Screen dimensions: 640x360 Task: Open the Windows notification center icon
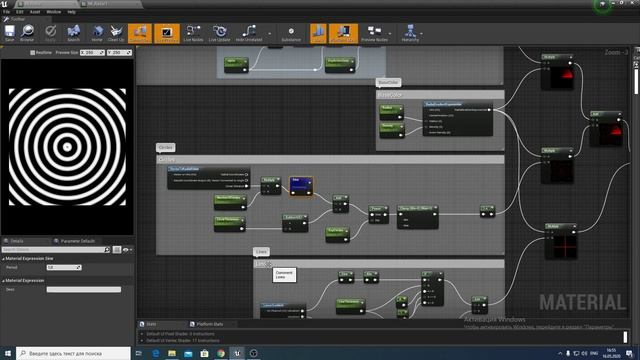630,353
